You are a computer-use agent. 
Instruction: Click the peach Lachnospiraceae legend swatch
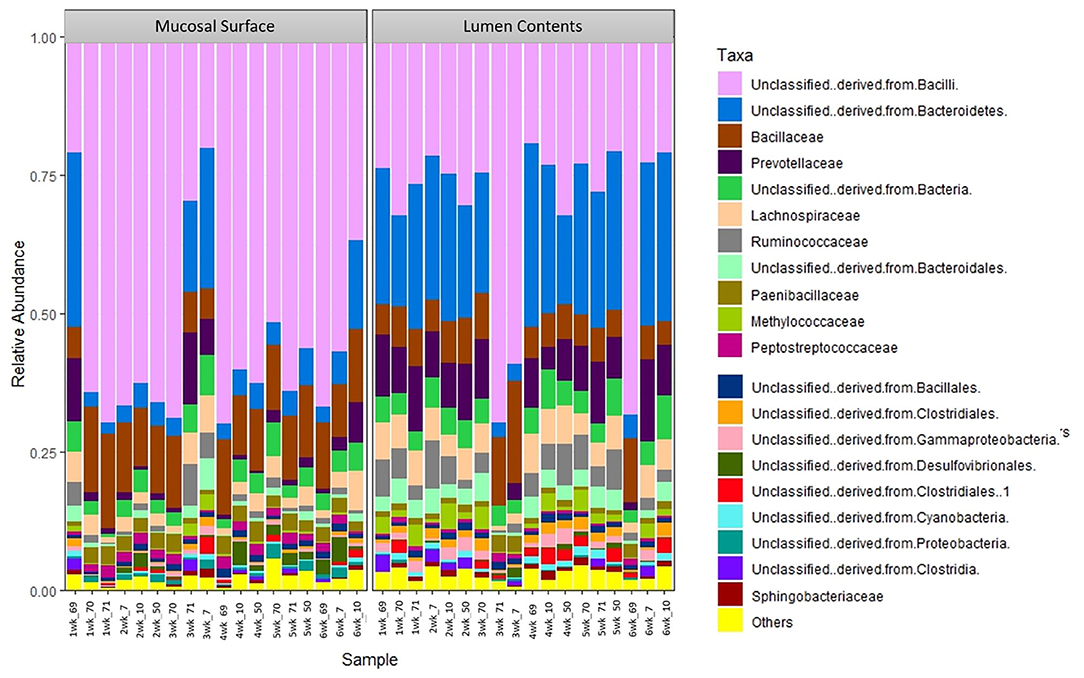[729, 216]
